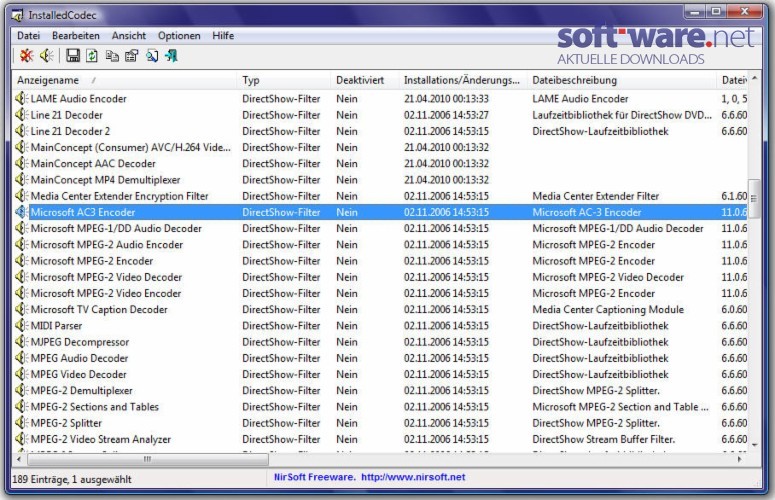Click the vertical scrollbar up arrow
This screenshot has height=500, width=775.
[754, 79]
